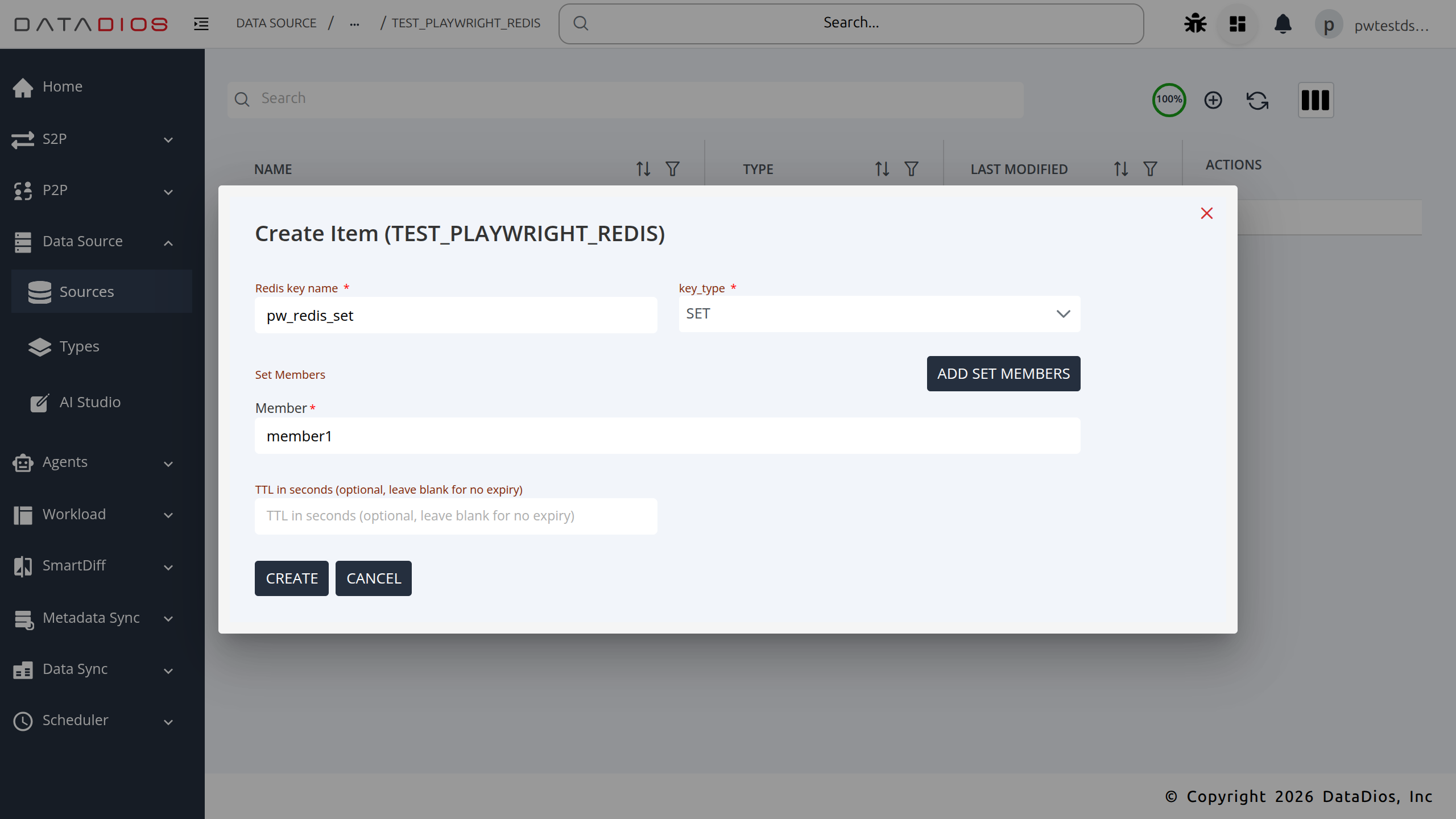Click the ADD SET MEMBERS button
Screen dimensions: 1456x819
tap(1003, 374)
